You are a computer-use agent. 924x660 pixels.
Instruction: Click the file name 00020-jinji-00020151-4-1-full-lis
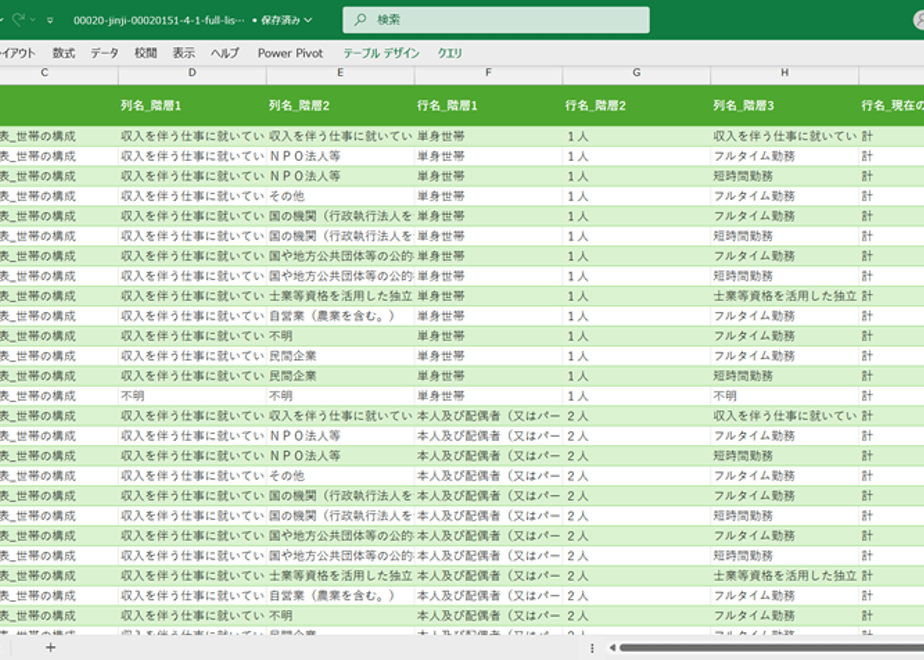click(159, 20)
